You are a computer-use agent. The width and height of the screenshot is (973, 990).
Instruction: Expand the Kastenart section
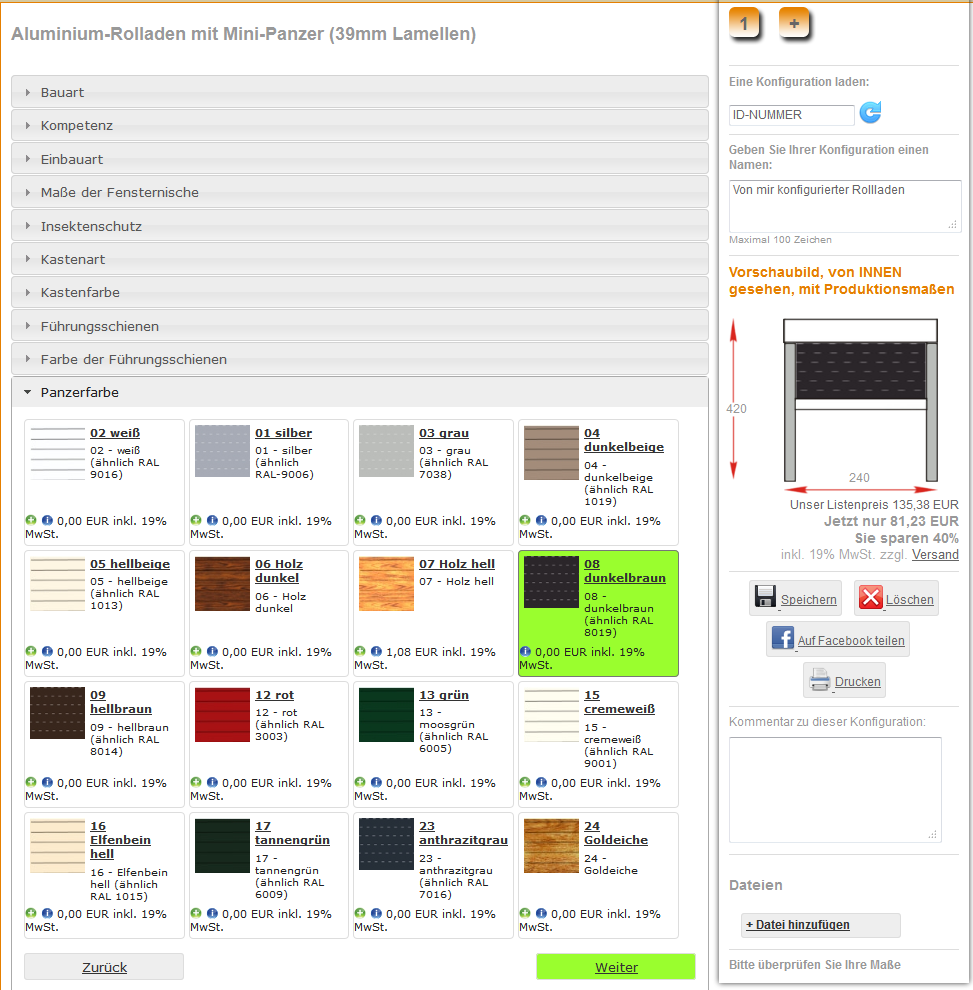pos(359,259)
